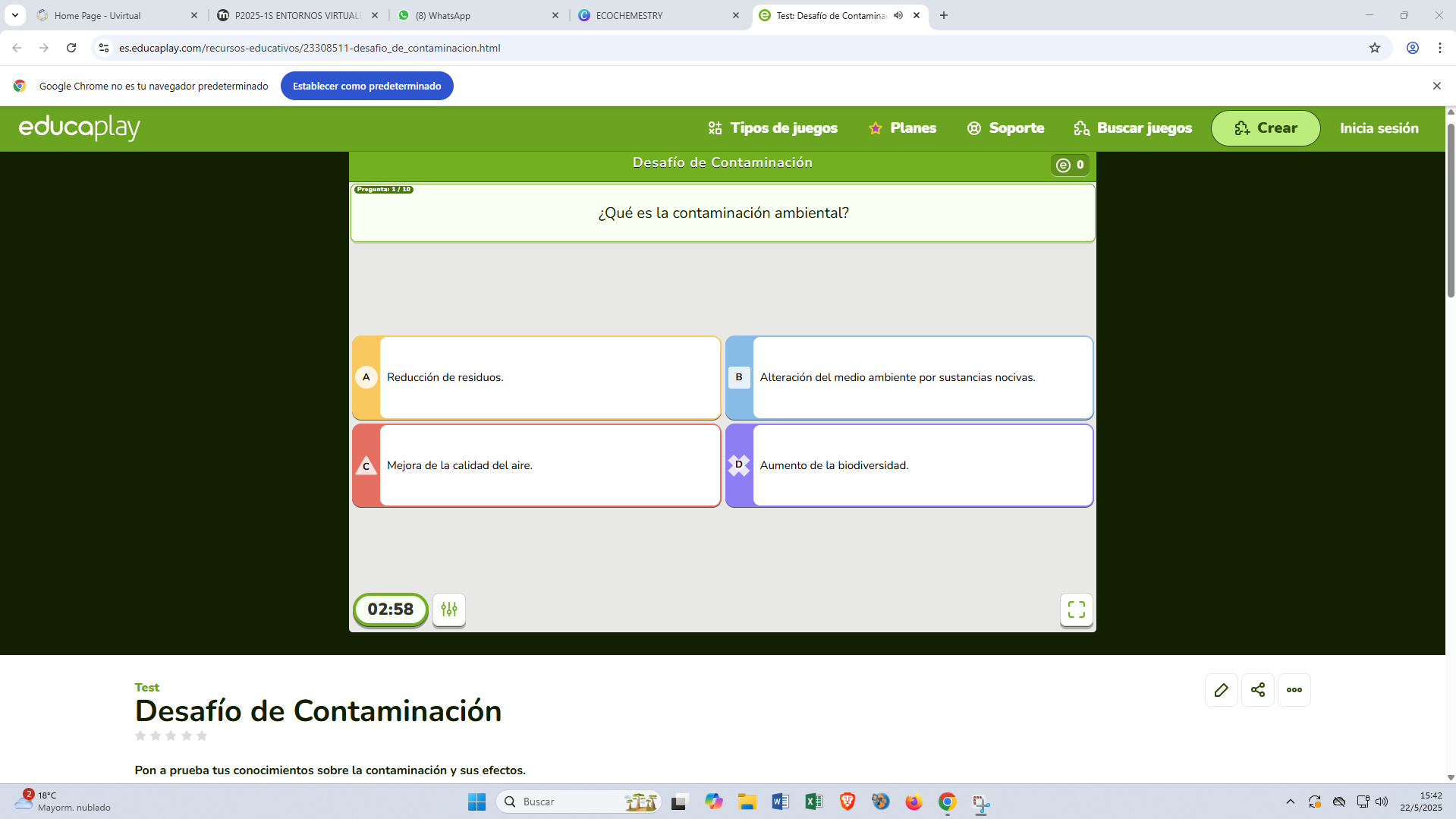This screenshot has width=1456, height=819.
Task: Open the tab search dropdown arrow
Action: click(14, 15)
